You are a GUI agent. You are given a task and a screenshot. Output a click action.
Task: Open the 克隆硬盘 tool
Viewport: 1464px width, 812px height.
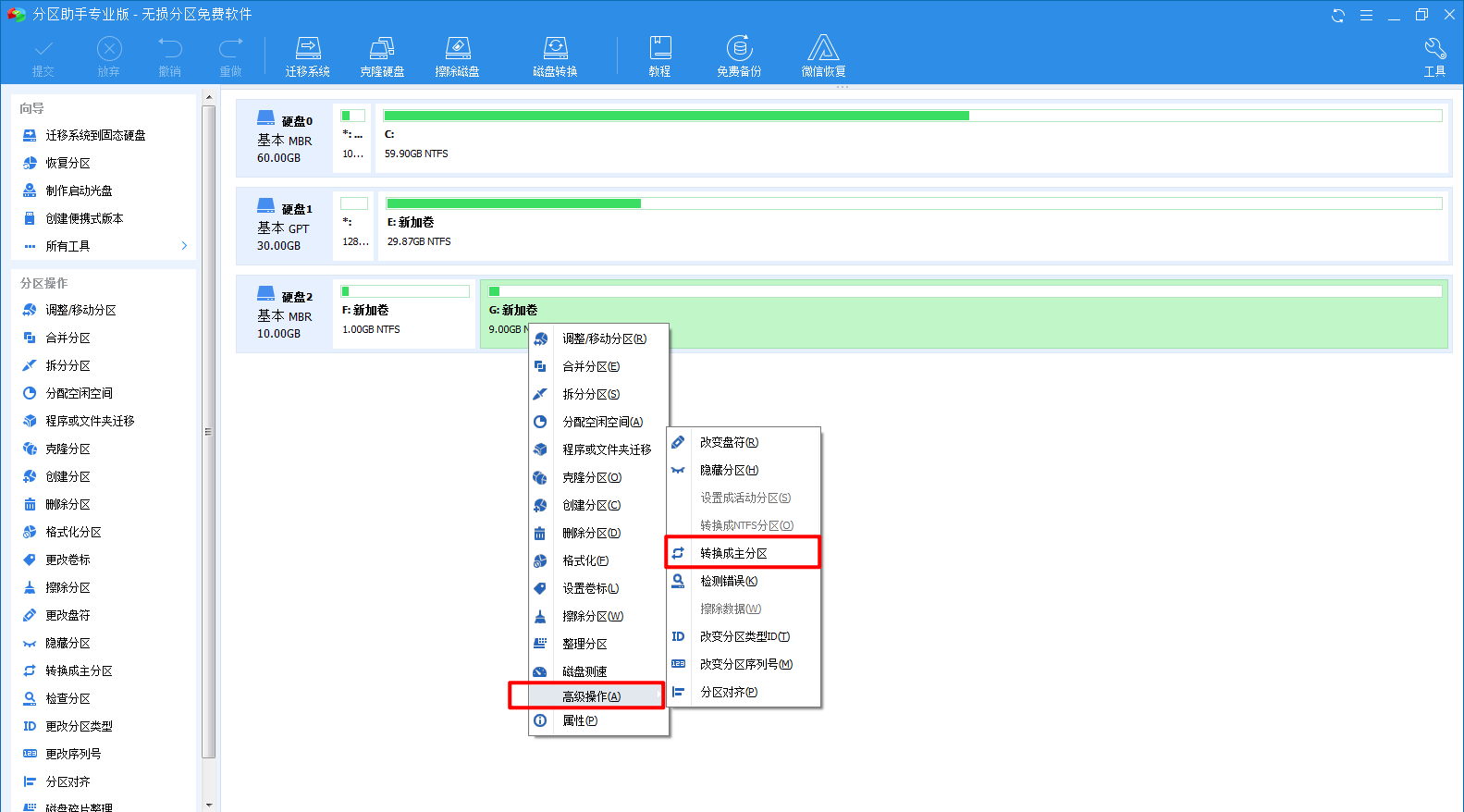pyautogui.click(x=382, y=56)
